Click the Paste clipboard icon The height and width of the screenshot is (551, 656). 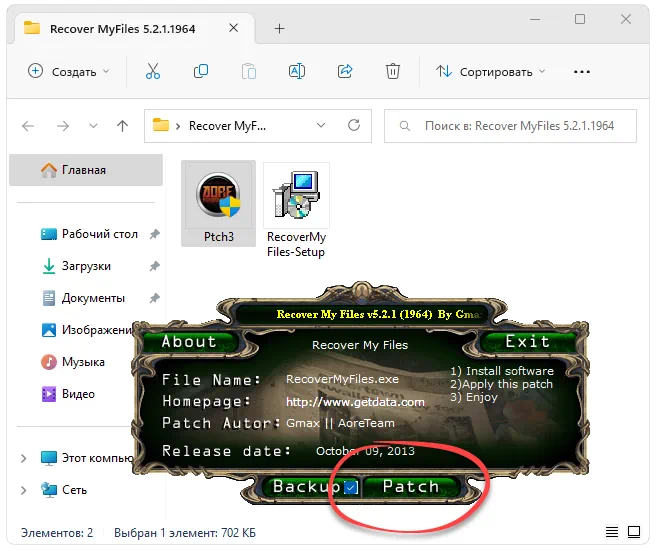tap(249, 72)
